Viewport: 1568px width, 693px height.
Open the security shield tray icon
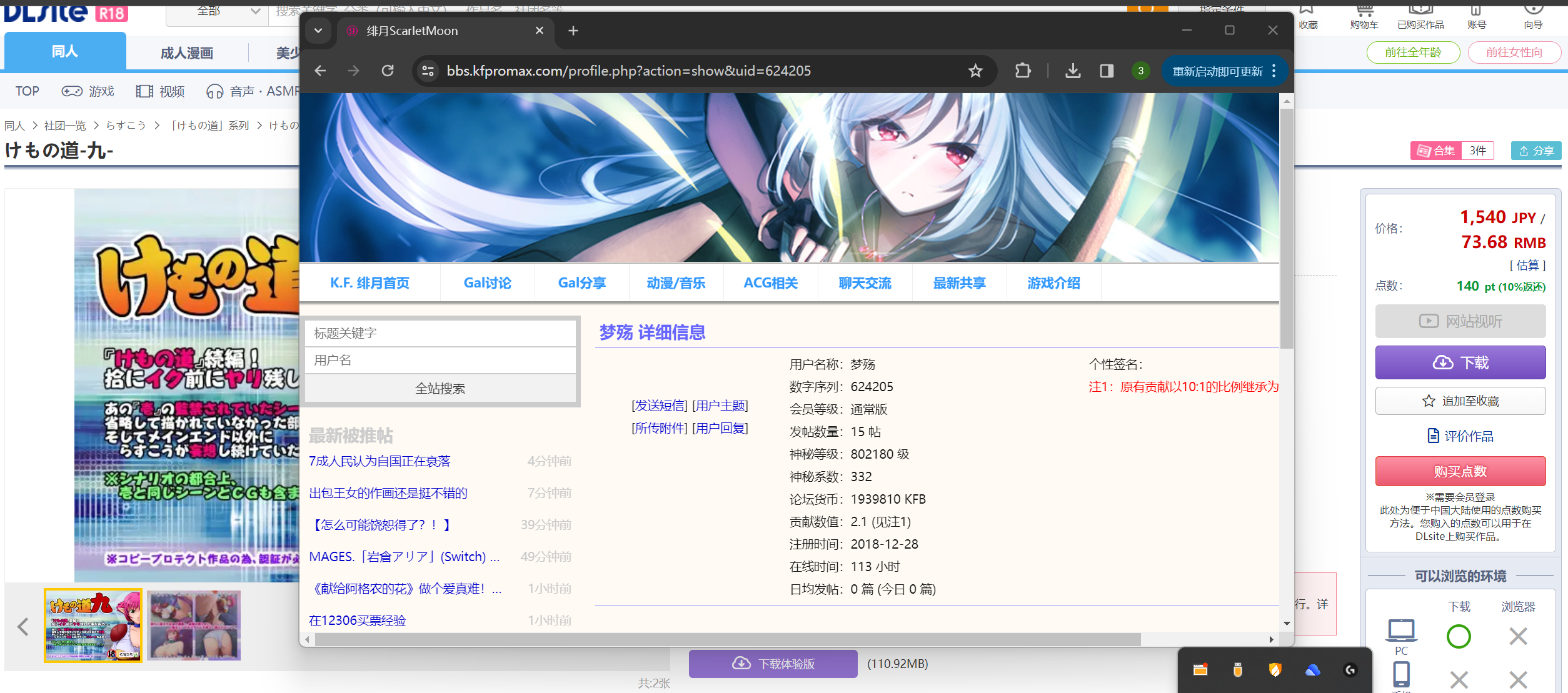[1275, 670]
